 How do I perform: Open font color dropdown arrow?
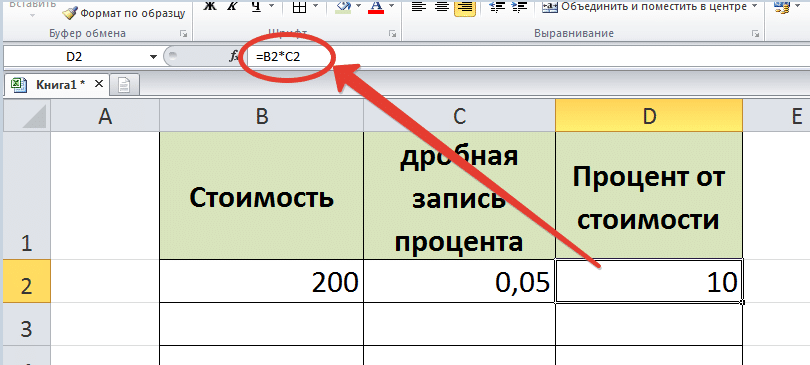tap(392, 6)
